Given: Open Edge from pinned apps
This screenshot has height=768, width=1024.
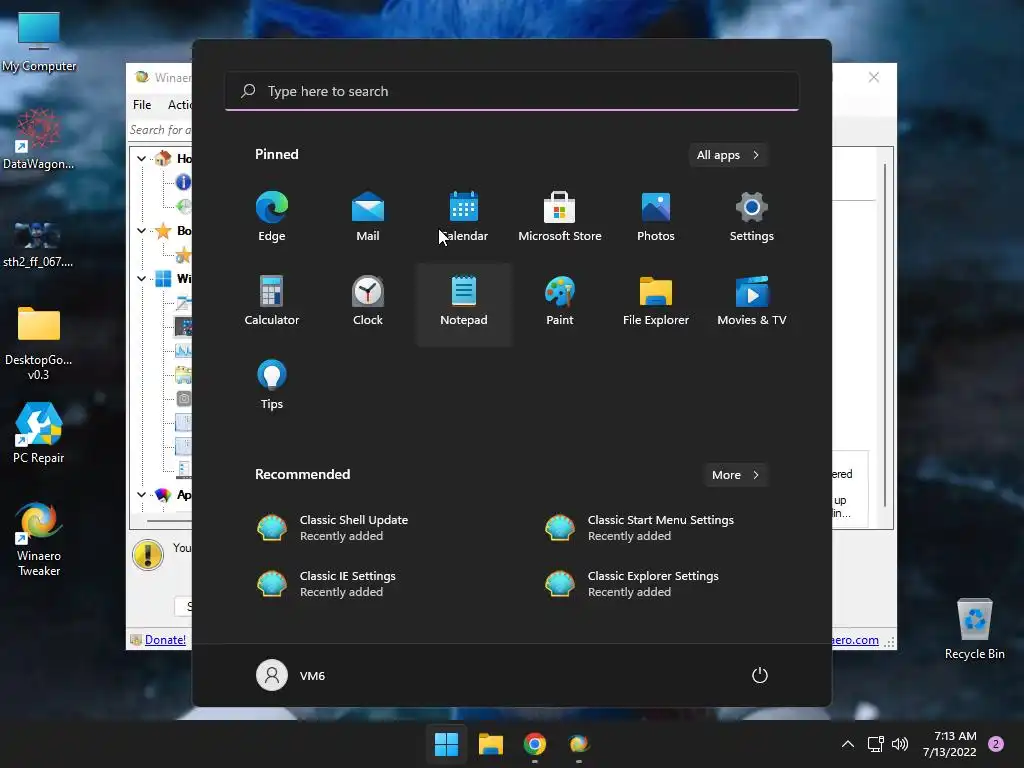Looking at the screenshot, I should [x=272, y=217].
